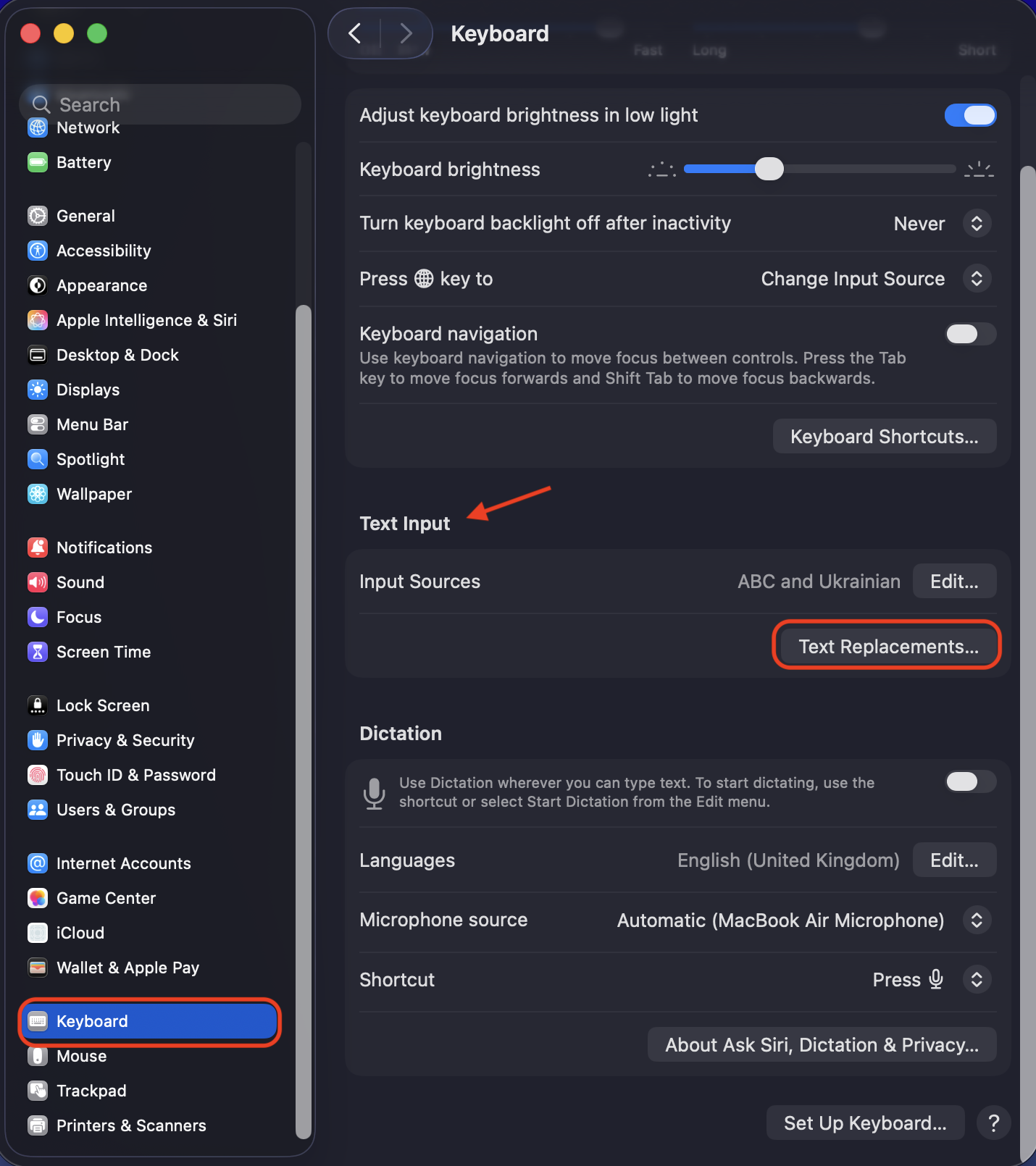Screen dimensions: 1036x1166
Task: Open the Microphone source selector
Action: click(x=977, y=920)
